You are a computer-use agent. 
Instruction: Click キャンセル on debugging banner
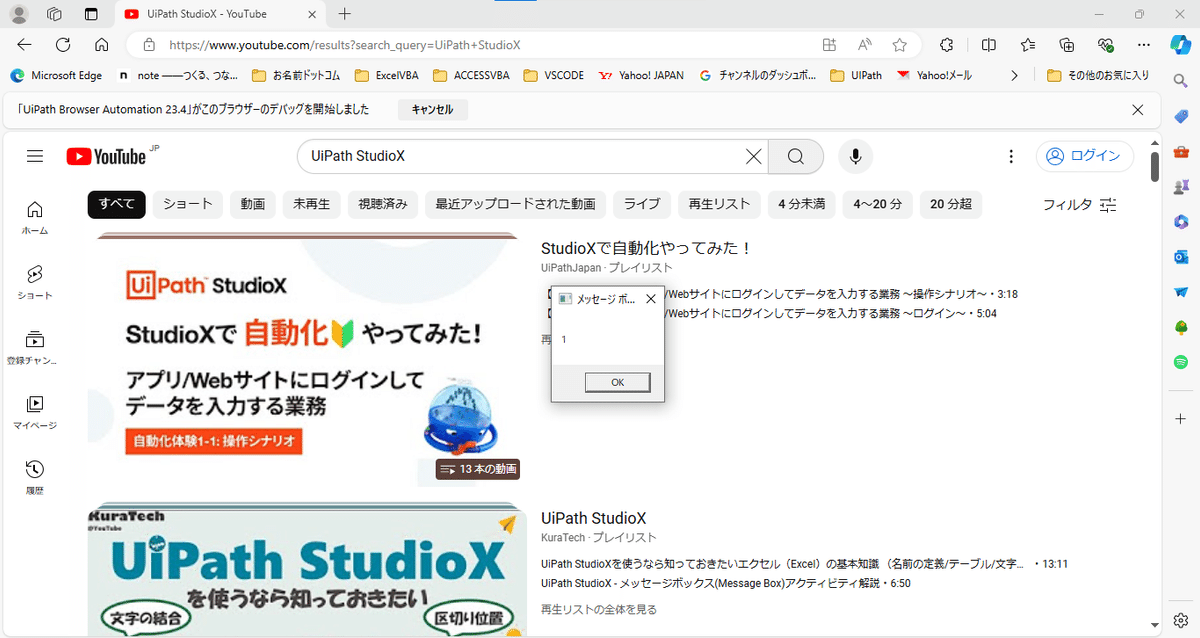(432, 109)
